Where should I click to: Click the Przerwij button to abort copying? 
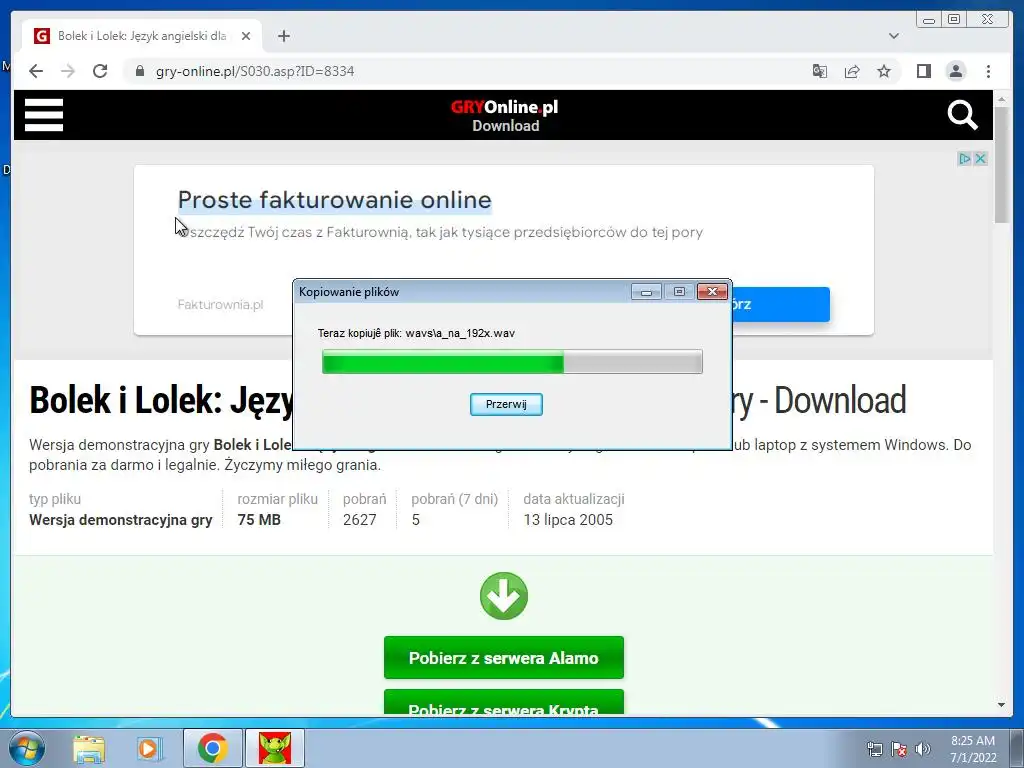point(506,404)
